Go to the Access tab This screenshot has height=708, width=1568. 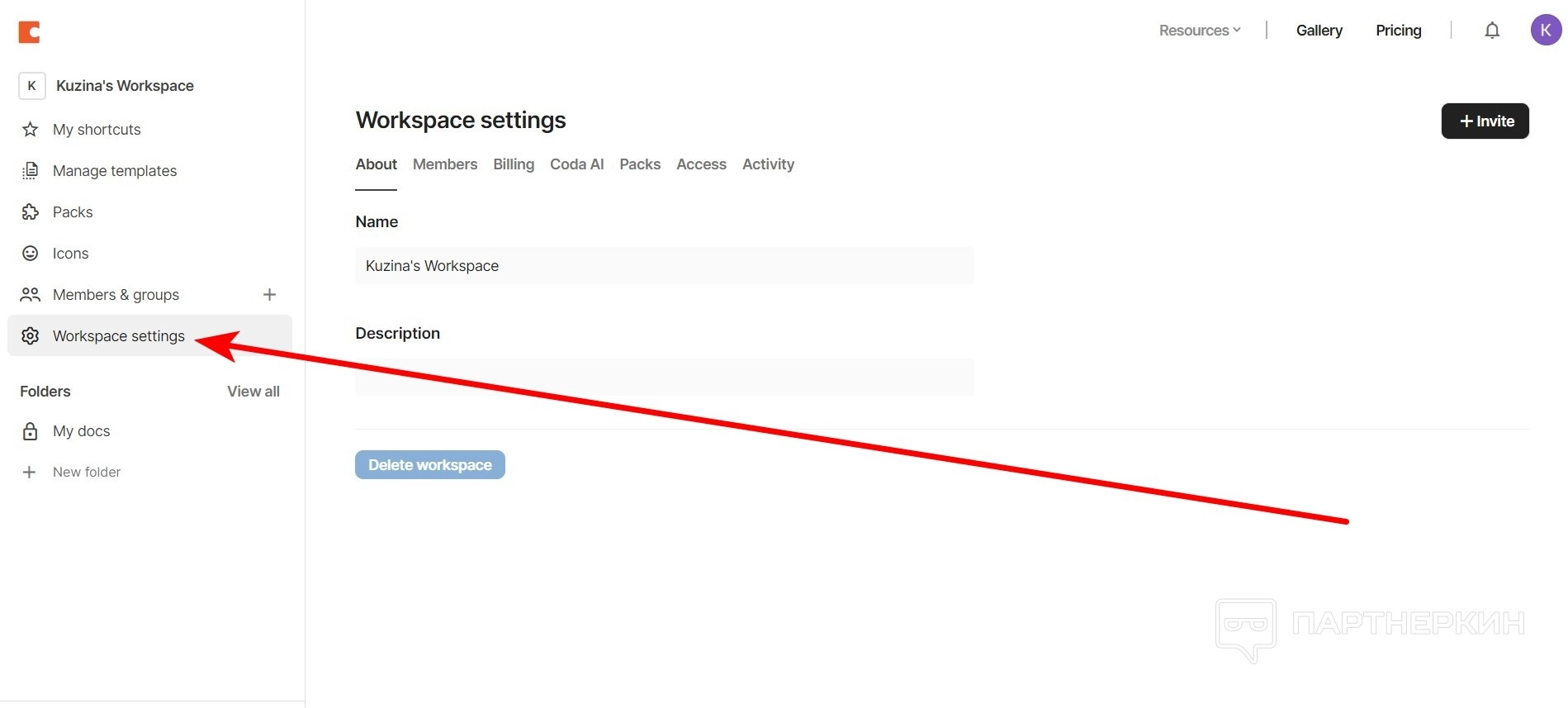701,164
